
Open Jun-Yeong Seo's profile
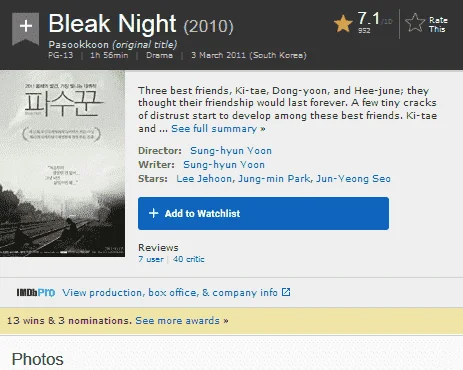(x=353, y=179)
